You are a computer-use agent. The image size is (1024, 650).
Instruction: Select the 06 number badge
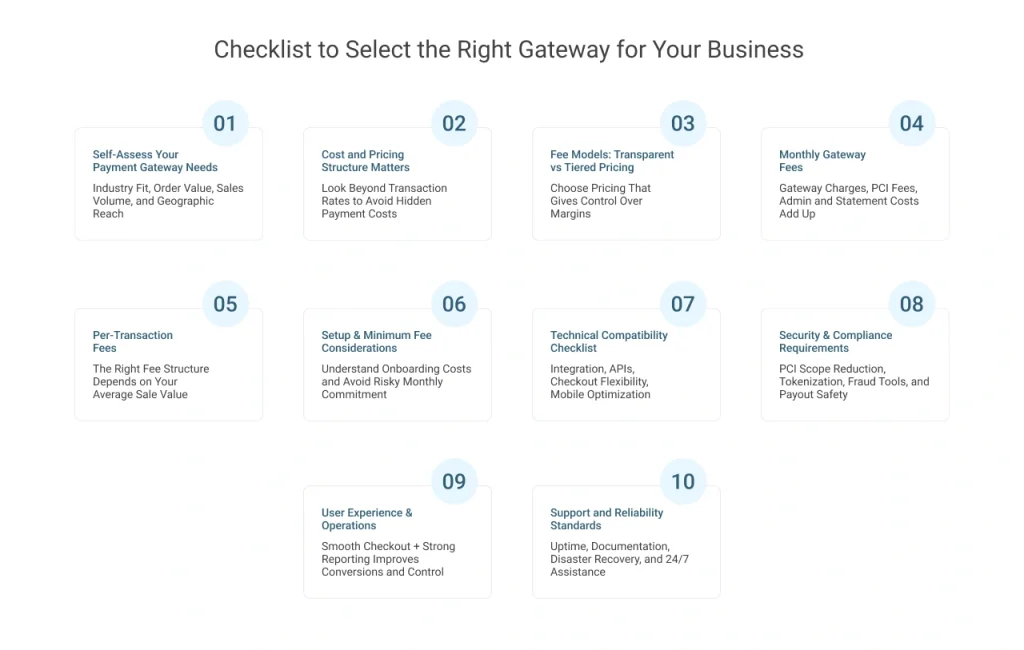[x=454, y=304]
